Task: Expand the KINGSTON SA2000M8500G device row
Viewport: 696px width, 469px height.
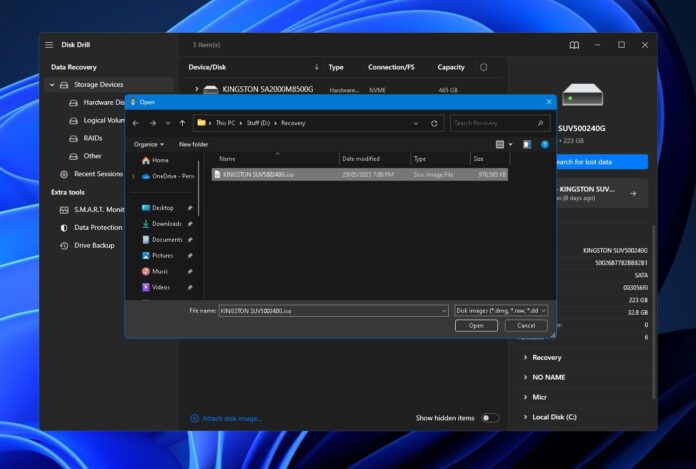Action: [x=194, y=89]
